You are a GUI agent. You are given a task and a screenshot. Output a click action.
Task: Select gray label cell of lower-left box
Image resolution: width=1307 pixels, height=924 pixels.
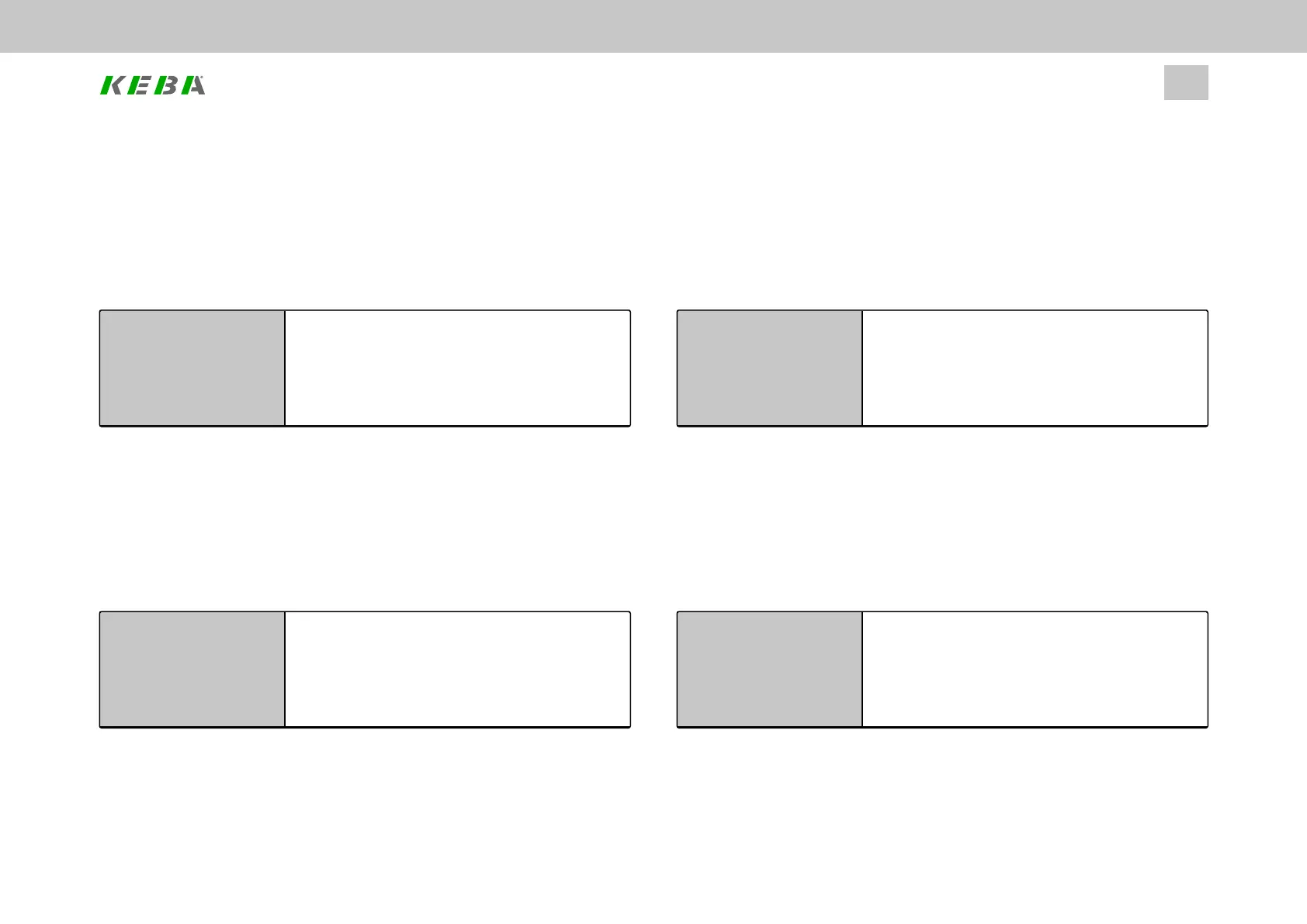(x=192, y=669)
